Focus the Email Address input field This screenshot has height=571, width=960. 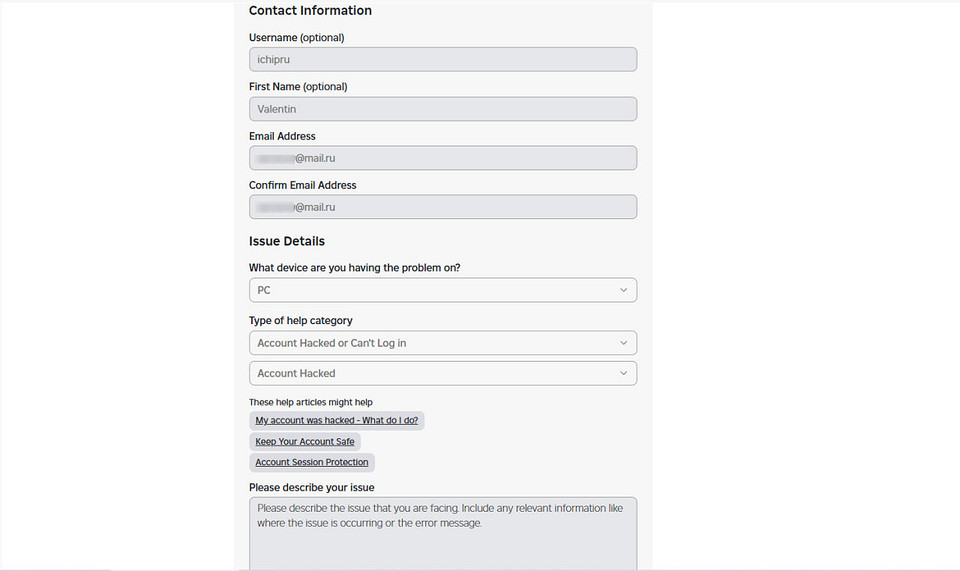442,158
